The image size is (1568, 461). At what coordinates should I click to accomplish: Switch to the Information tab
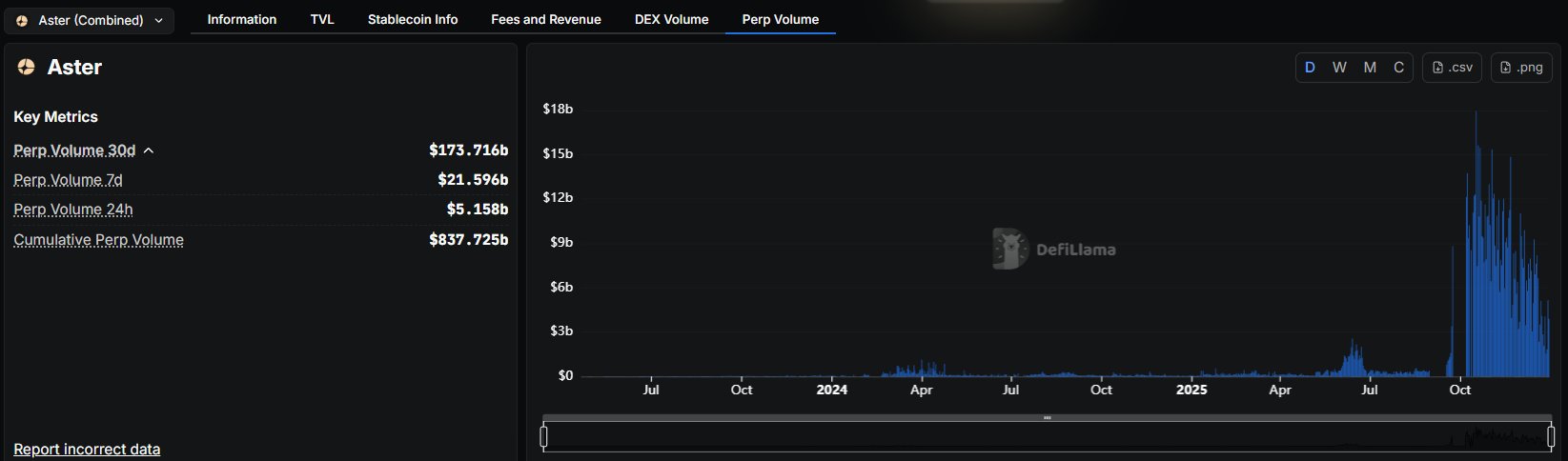(242, 19)
